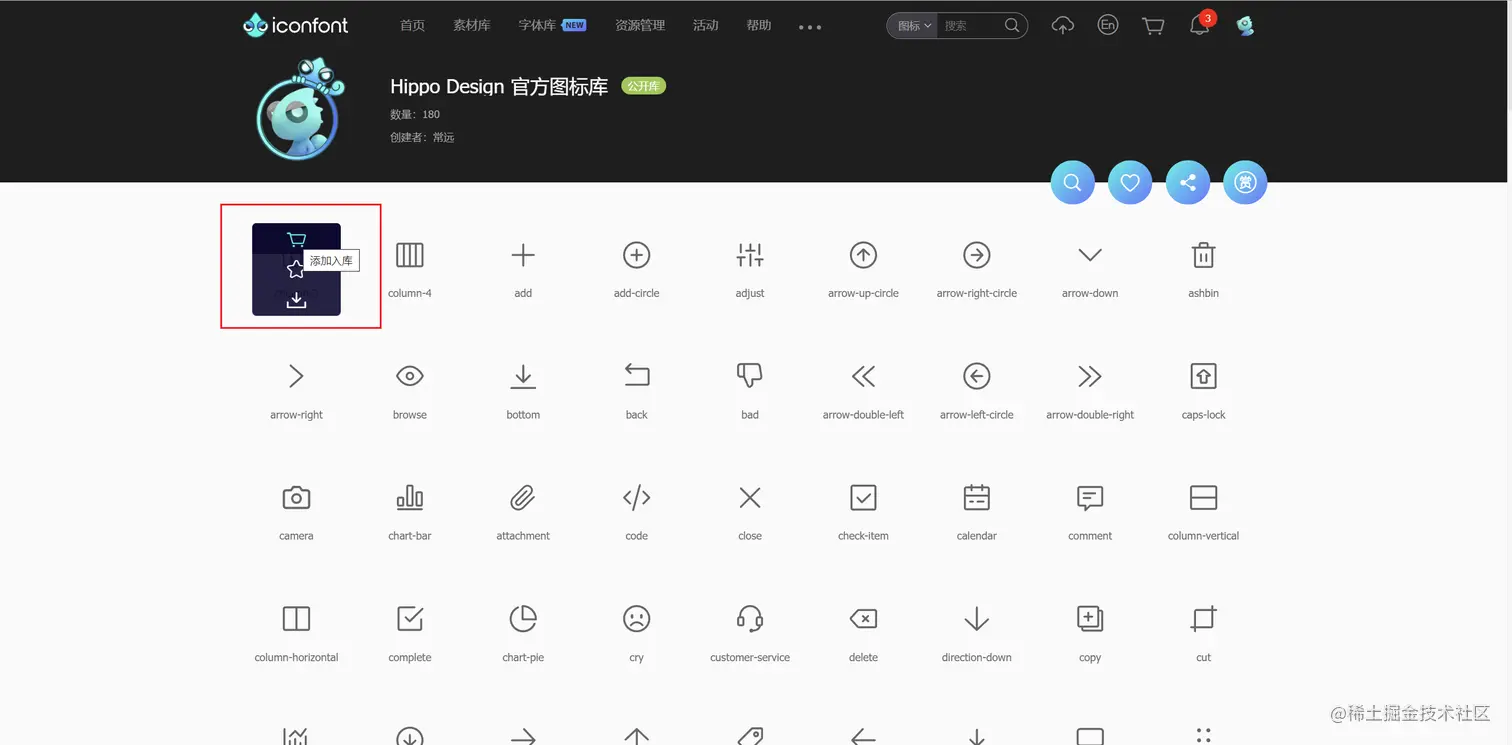Select the bad thumbs-down icon
The width and height of the screenshot is (1512, 745).
point(750,376)
